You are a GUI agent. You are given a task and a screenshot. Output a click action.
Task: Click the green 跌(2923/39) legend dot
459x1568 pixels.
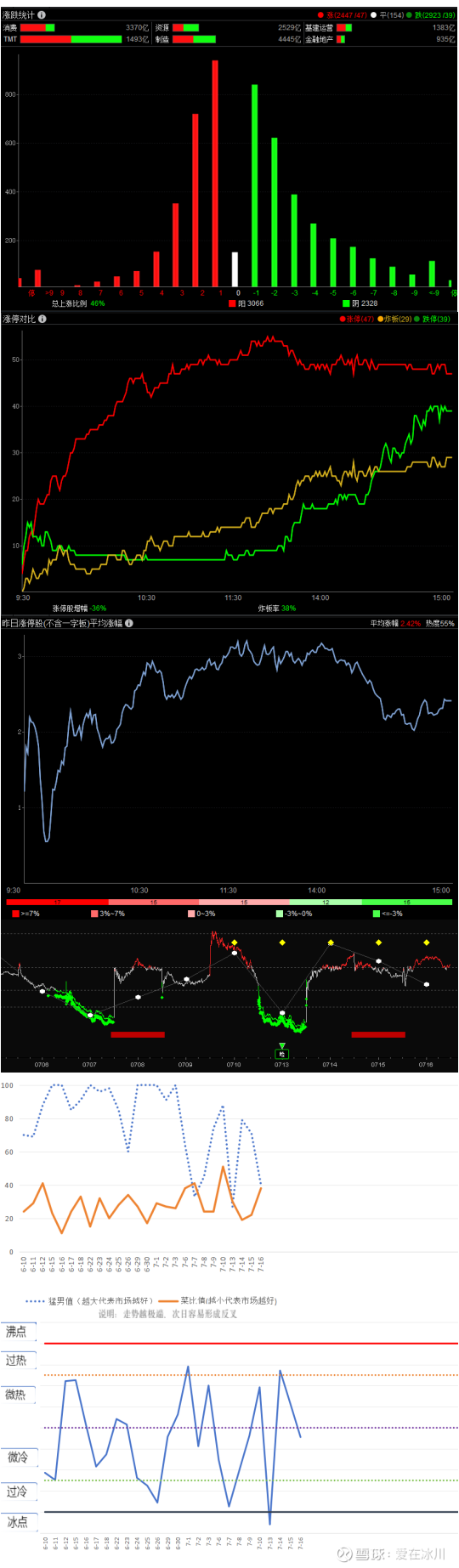click(x=409, y=15)
